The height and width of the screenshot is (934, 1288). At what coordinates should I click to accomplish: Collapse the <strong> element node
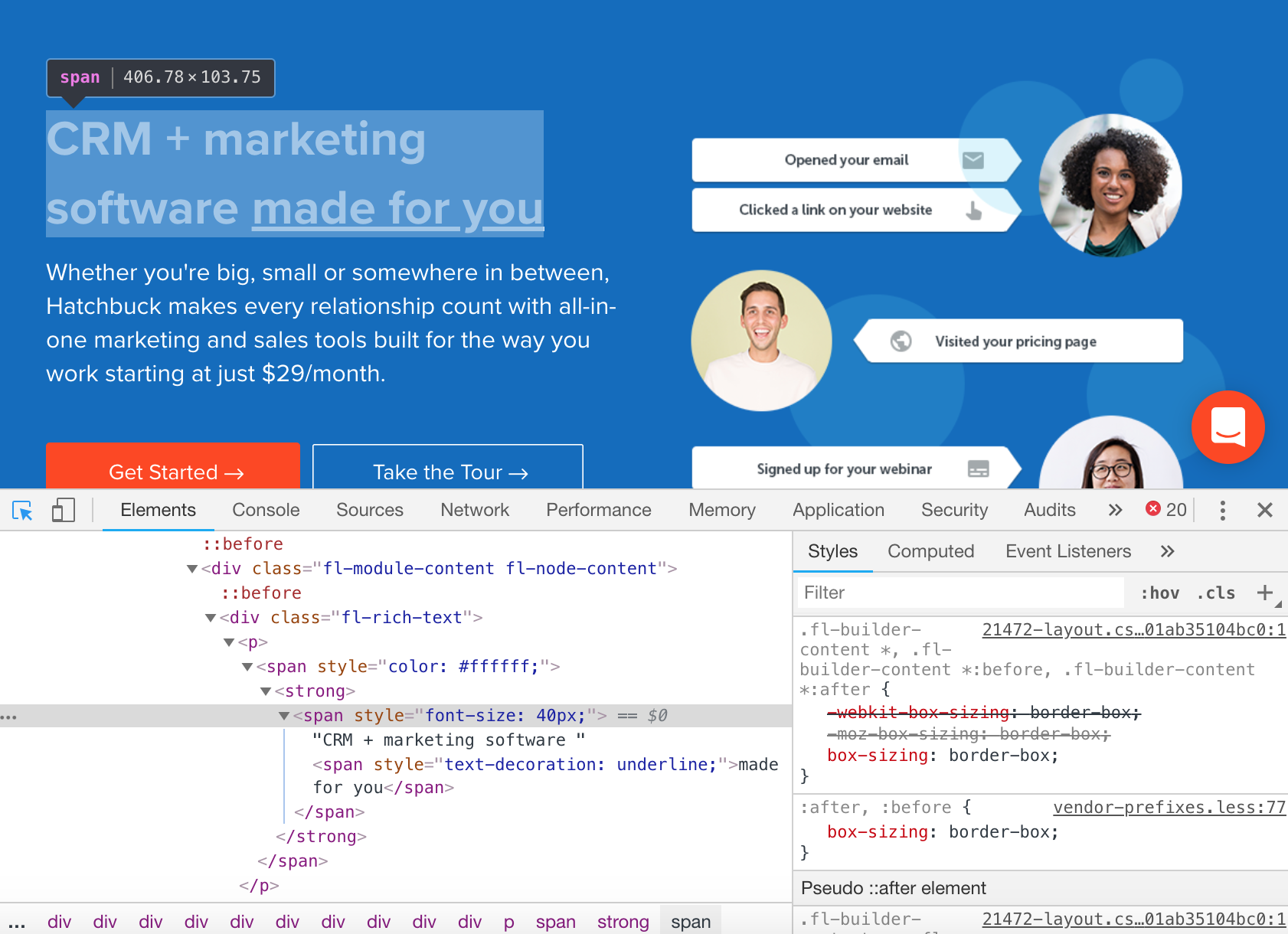266,691
